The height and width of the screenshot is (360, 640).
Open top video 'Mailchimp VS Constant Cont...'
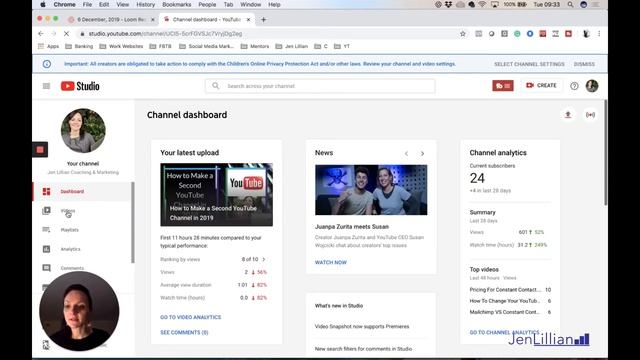504,312
